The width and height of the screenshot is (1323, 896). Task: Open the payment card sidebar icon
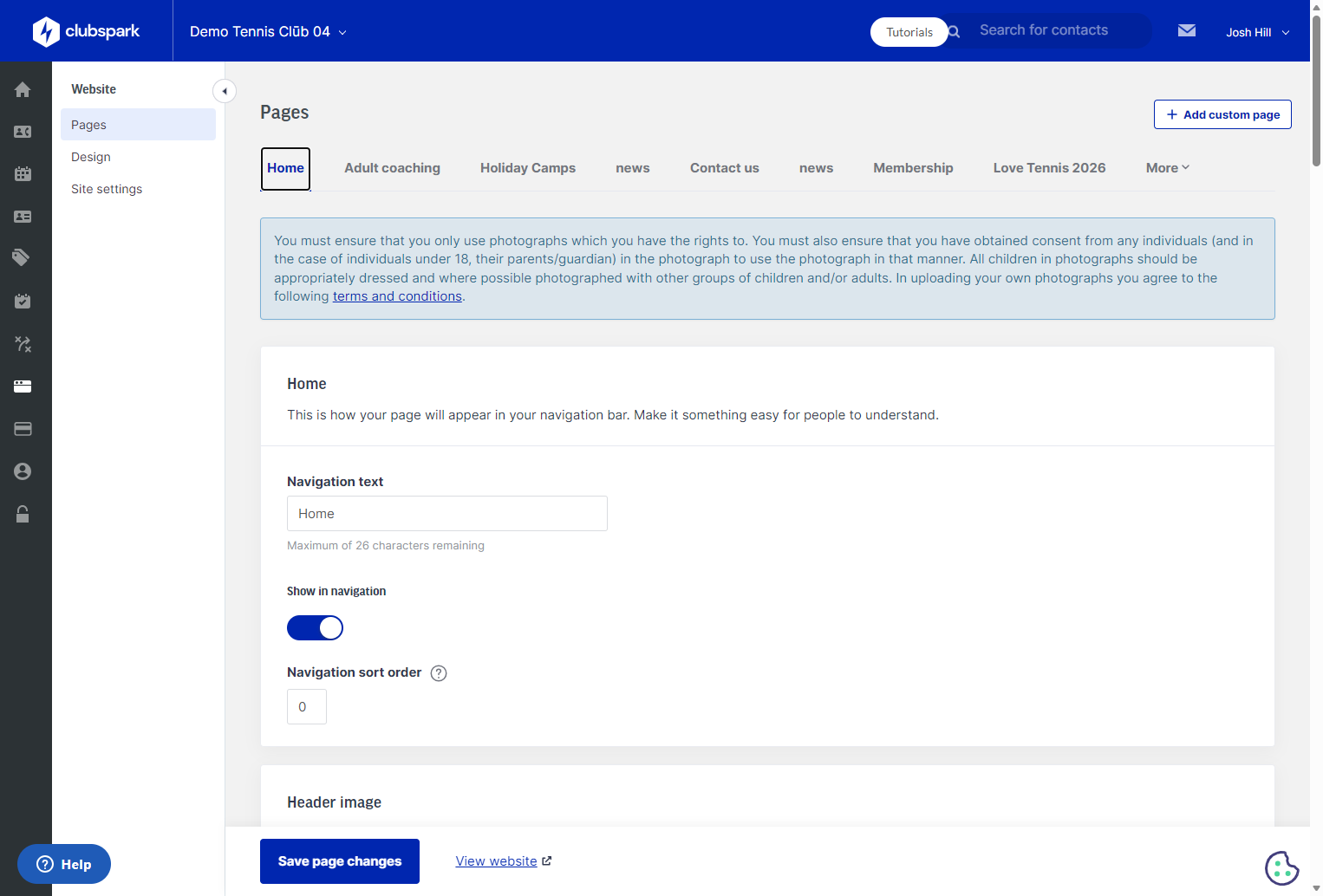click(23, 429)
